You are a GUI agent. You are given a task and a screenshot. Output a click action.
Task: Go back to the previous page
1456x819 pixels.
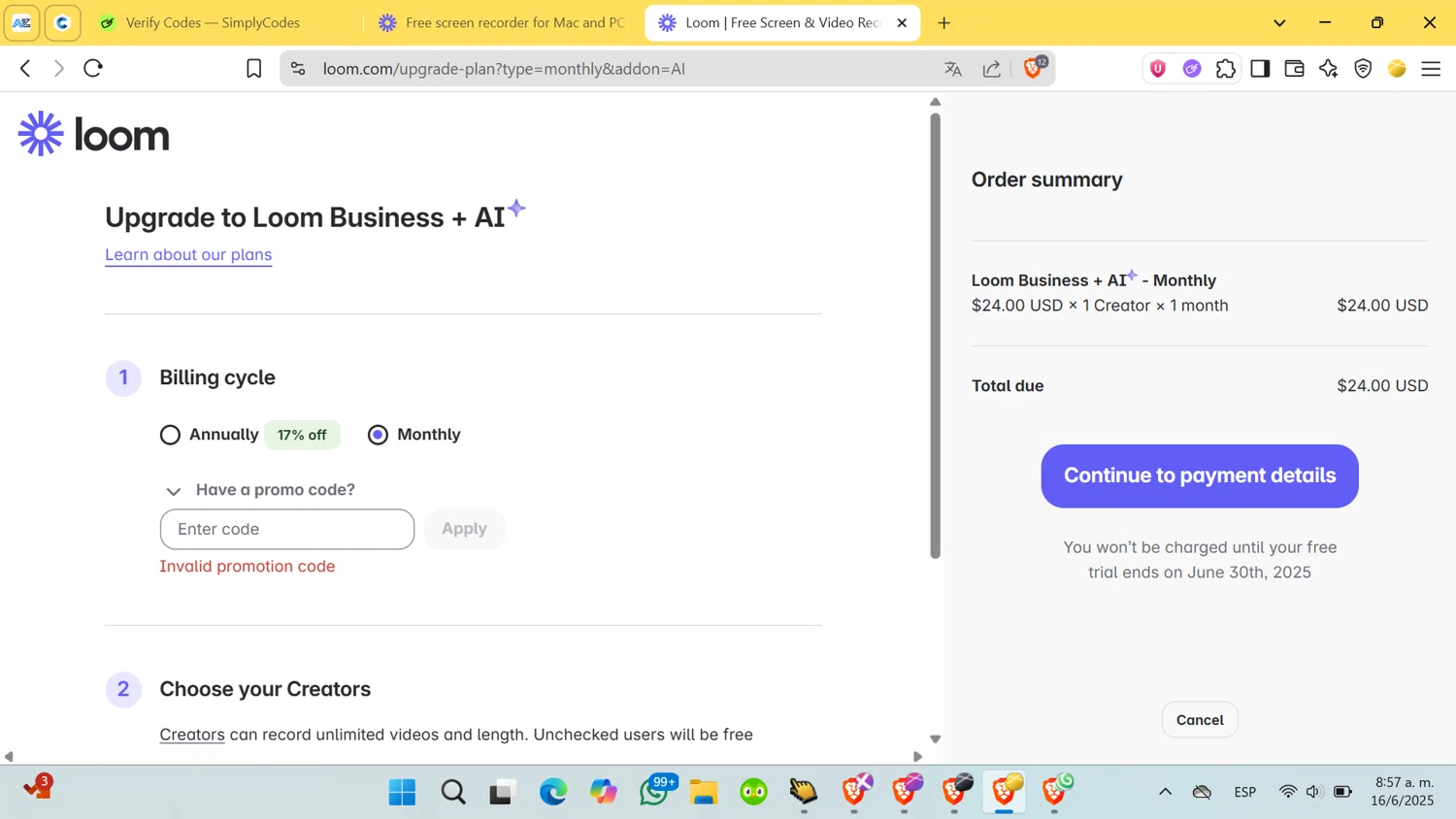point(25,69)
